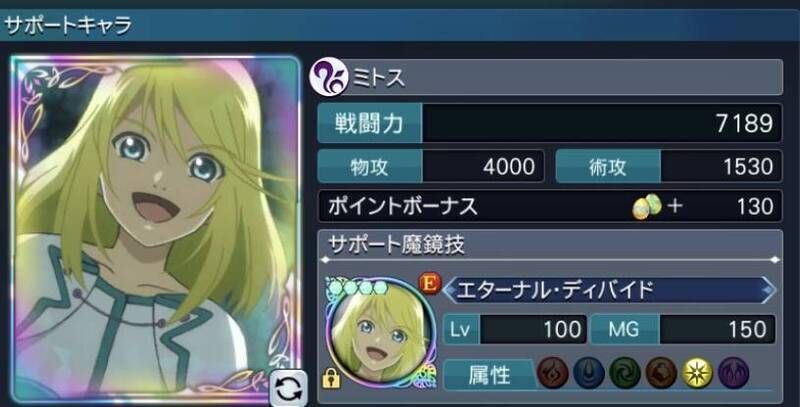Screen dimensions: 800x407
Task: Tap the サポート魔鏡技 section header
Action: pos(396,245)
